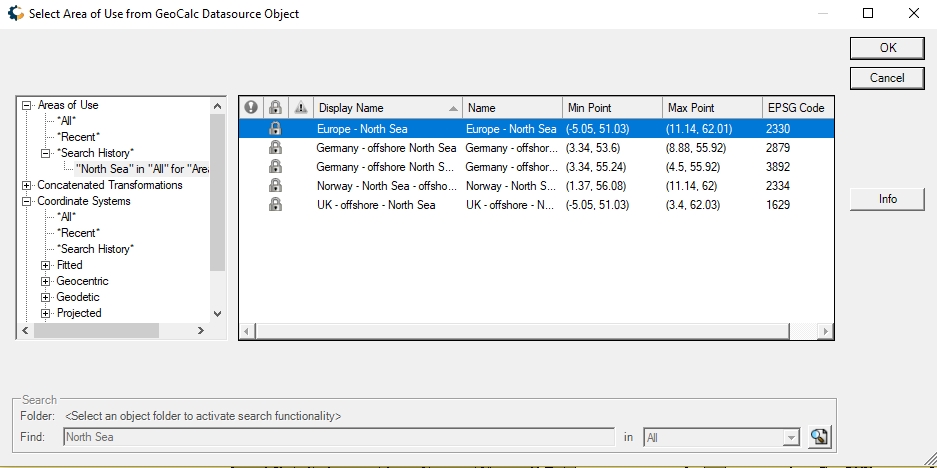Click lock icon in Norway - North Sea row
This screenshot has width=937, height=468.
(x=275, y=186)
